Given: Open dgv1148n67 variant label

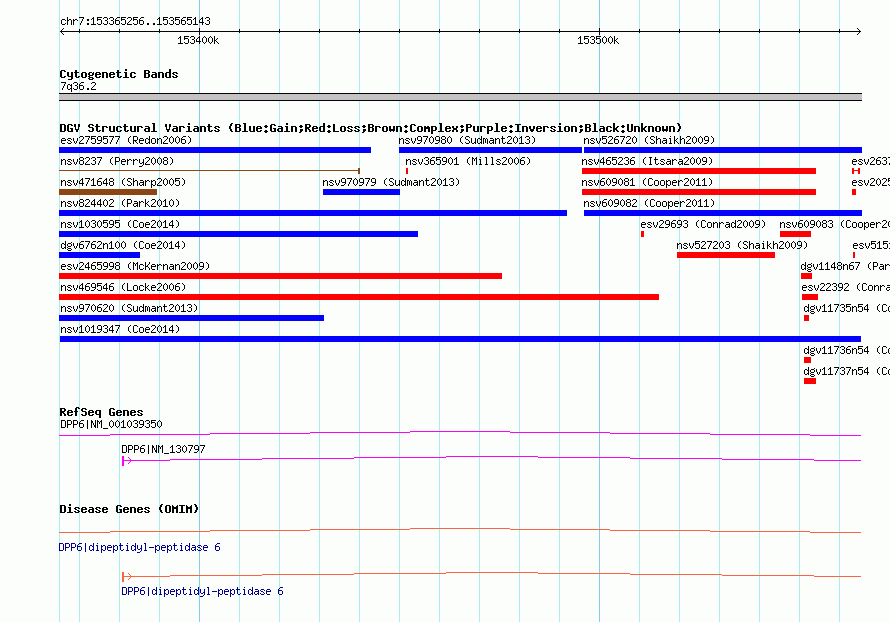Looking at the screenshot, I should [x=845, y=266].
